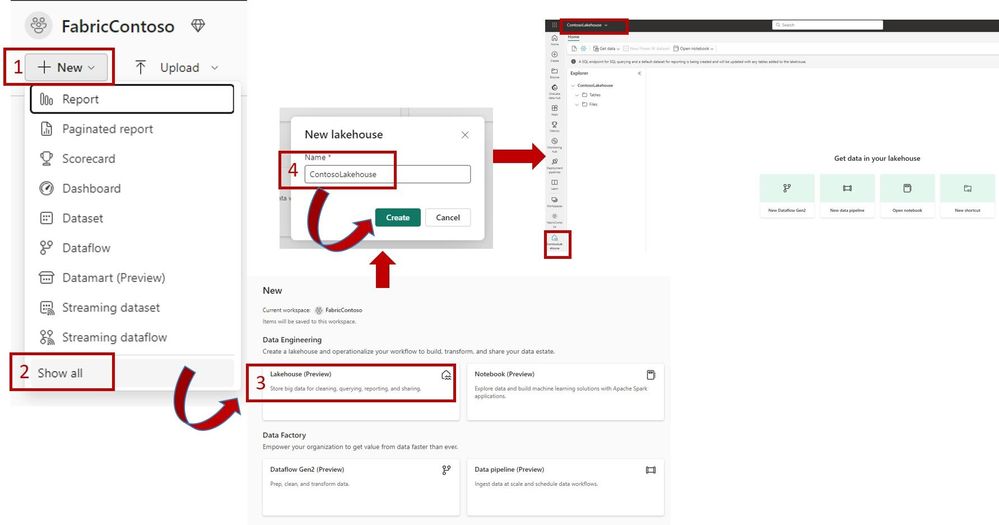Click FabricContoso workspace icon under New heading

[x=319, y=310]
